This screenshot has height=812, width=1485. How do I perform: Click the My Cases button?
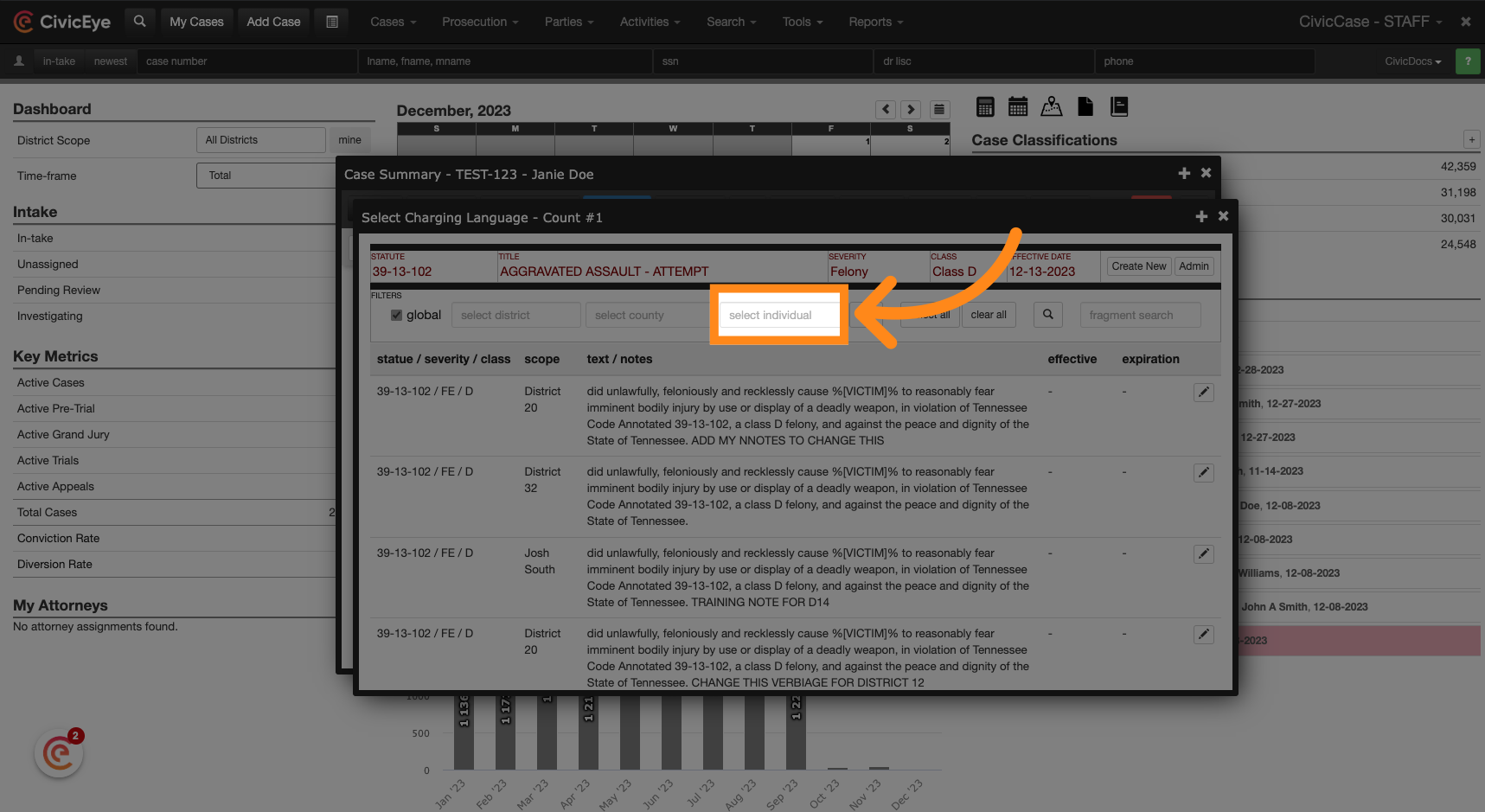[196, 22]
